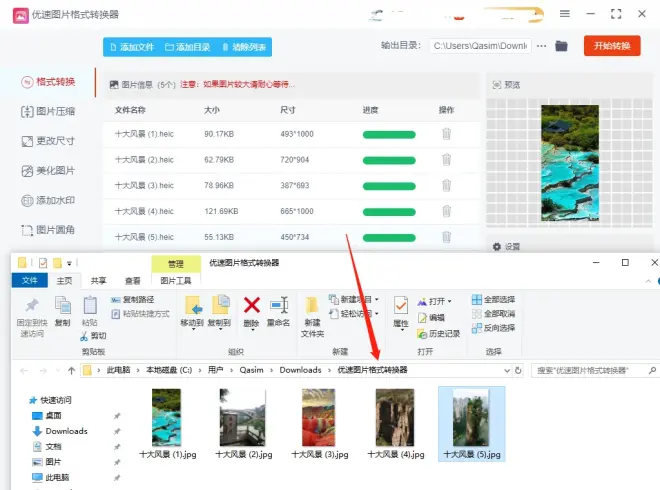Click 编辑 in the 打开 ribbon group
The width and height of the screenshot is (660, 490).
[x=431, y=318]
